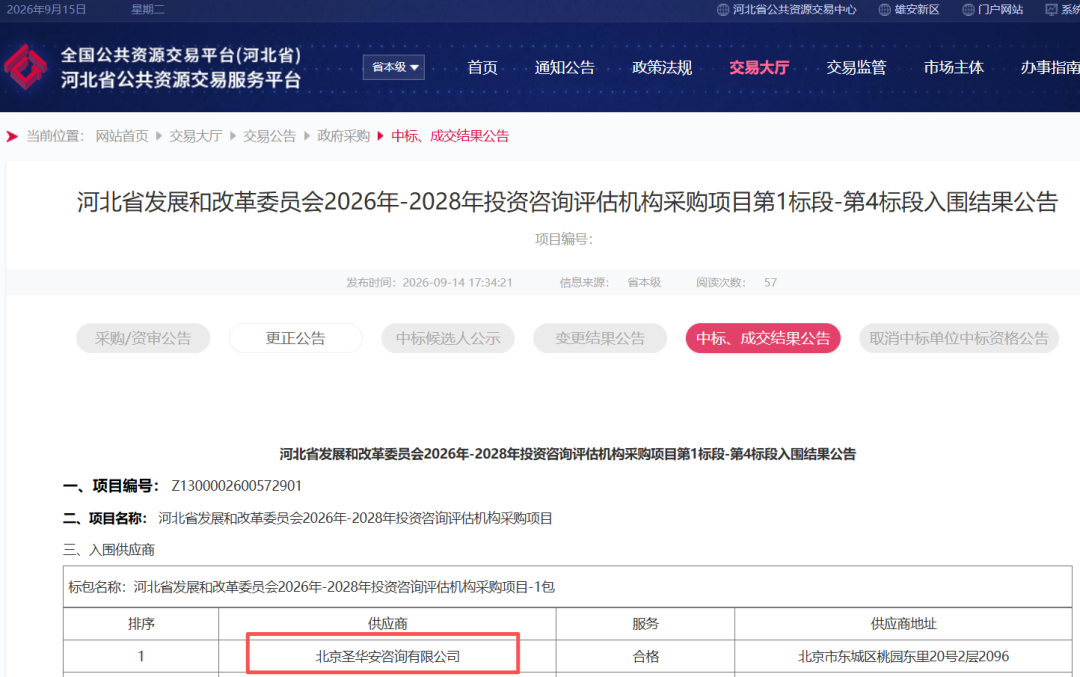Click the red arrow icon before 当前位置
The height and width of the screenshot is (677, 1080).
coord(12,136)
